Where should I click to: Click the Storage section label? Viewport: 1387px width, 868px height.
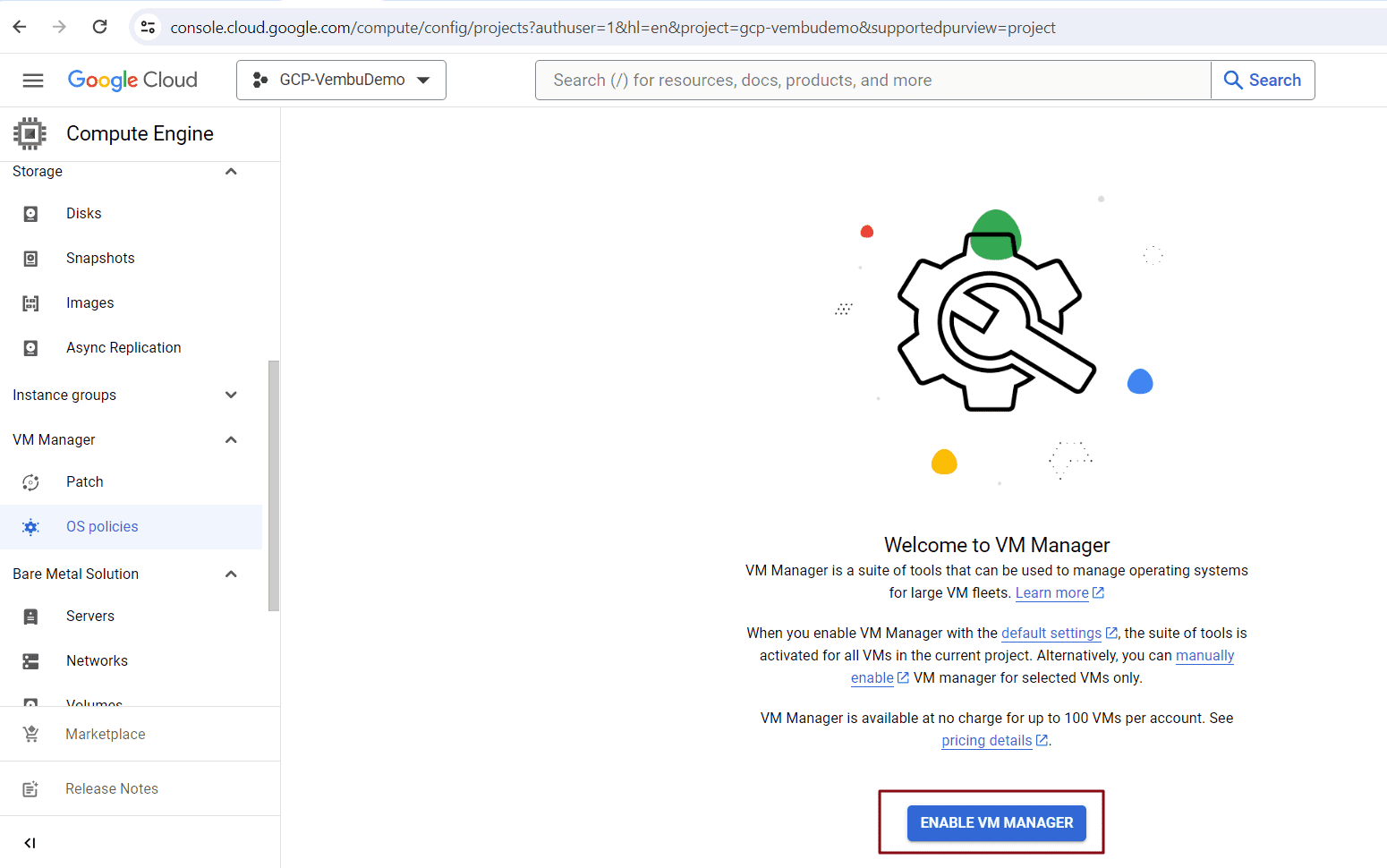[x=38, y=171]
